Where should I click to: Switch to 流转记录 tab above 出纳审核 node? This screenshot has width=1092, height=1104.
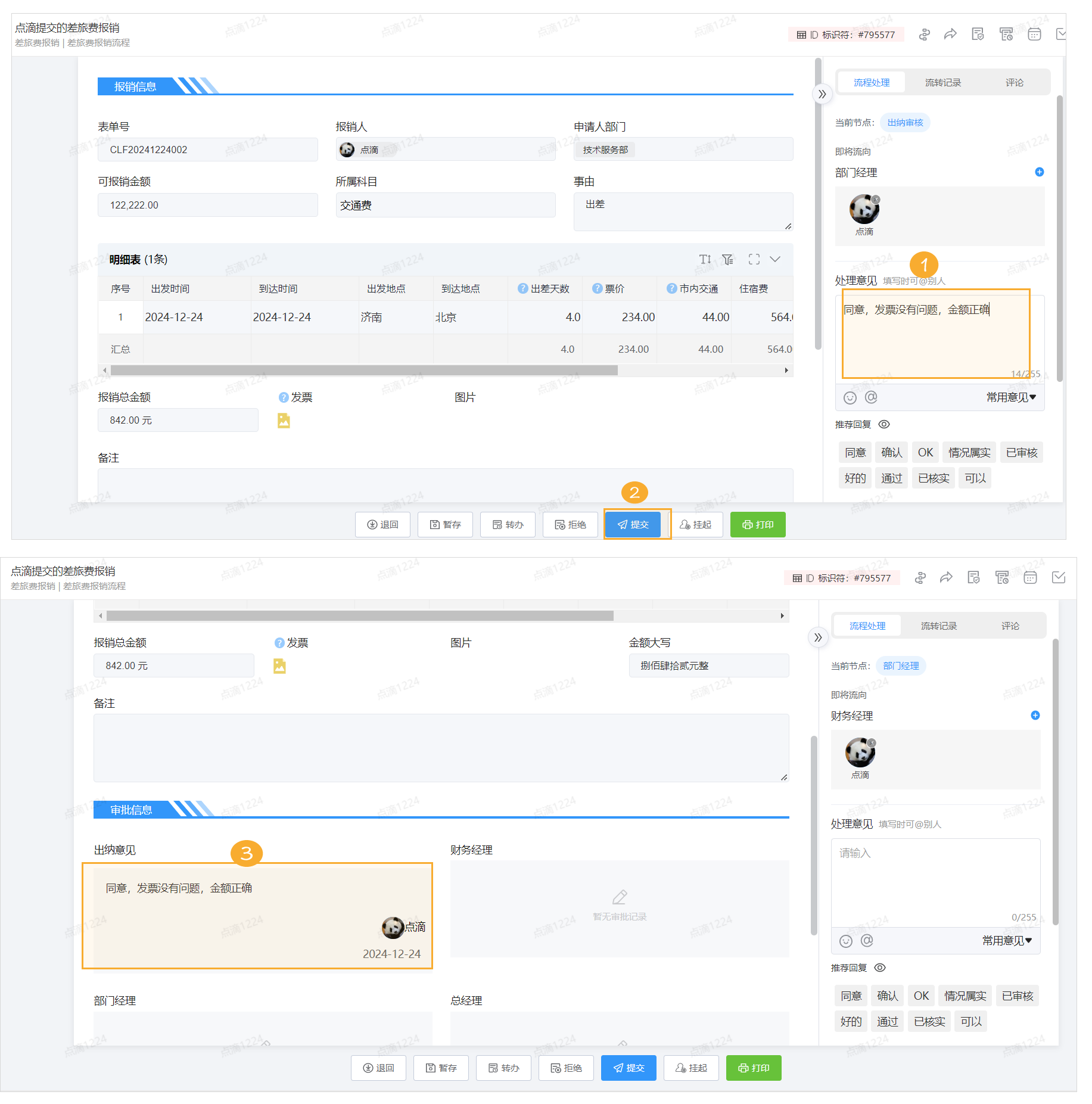coord(942,82)
